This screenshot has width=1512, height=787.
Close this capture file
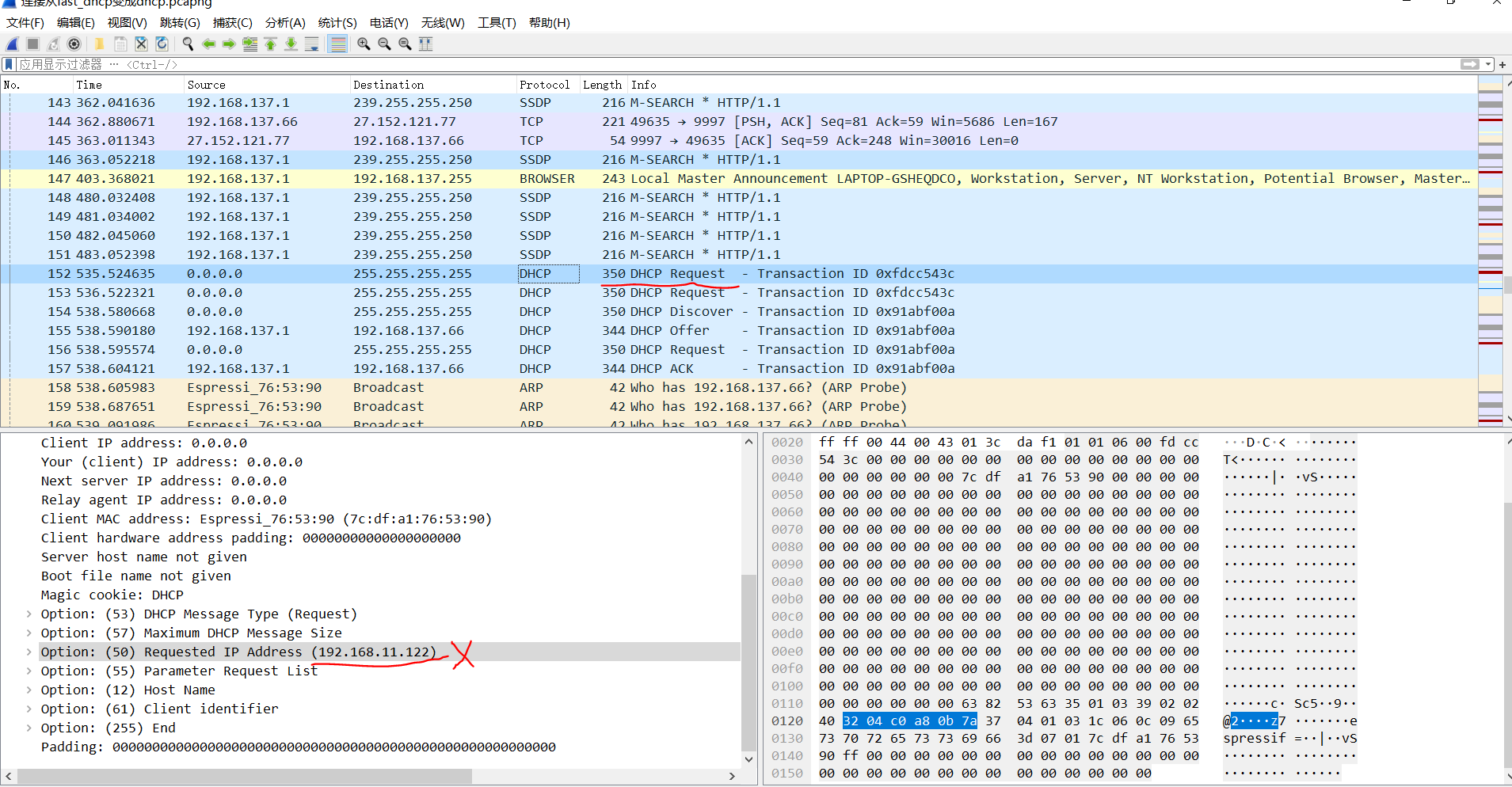click(x=141, y=44)
